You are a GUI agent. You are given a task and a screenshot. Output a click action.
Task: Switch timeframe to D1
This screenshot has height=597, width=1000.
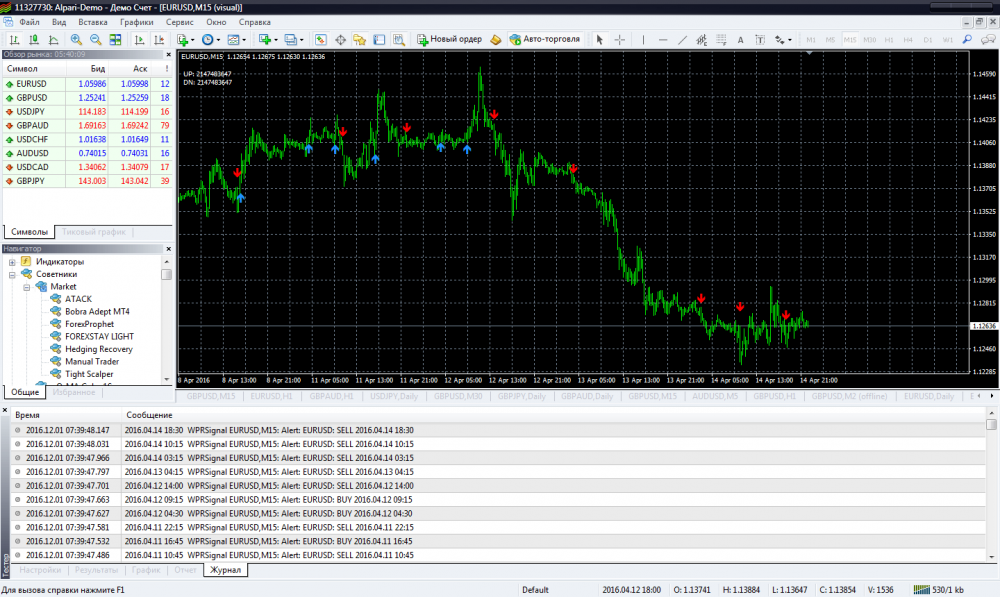[x=928, y=40]
